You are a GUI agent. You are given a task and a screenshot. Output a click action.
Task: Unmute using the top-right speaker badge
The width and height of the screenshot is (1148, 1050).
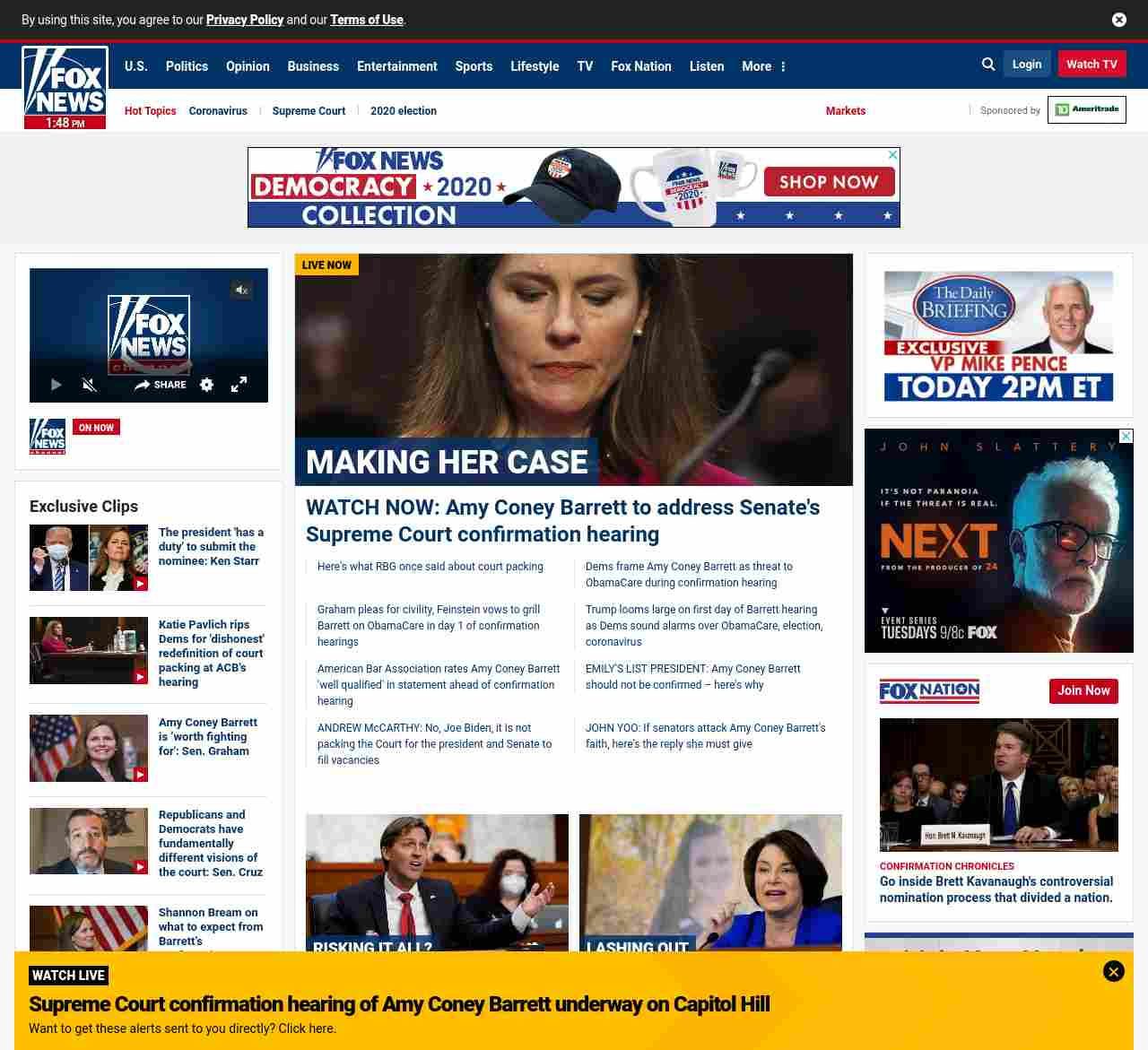tap(240, 290)
